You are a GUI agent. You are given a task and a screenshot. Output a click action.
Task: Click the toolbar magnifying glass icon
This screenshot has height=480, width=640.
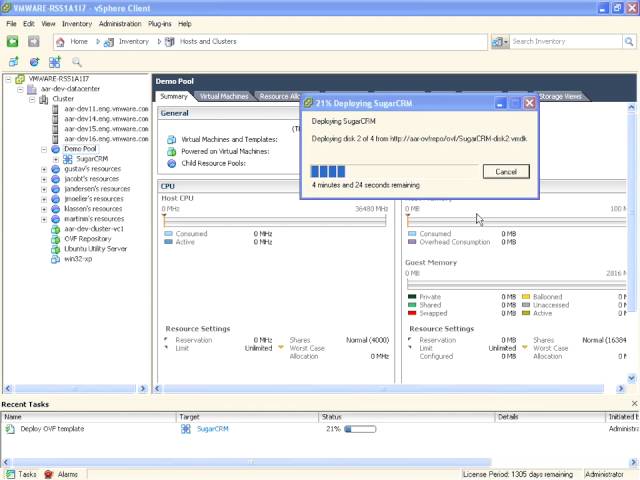pos(77,62)
